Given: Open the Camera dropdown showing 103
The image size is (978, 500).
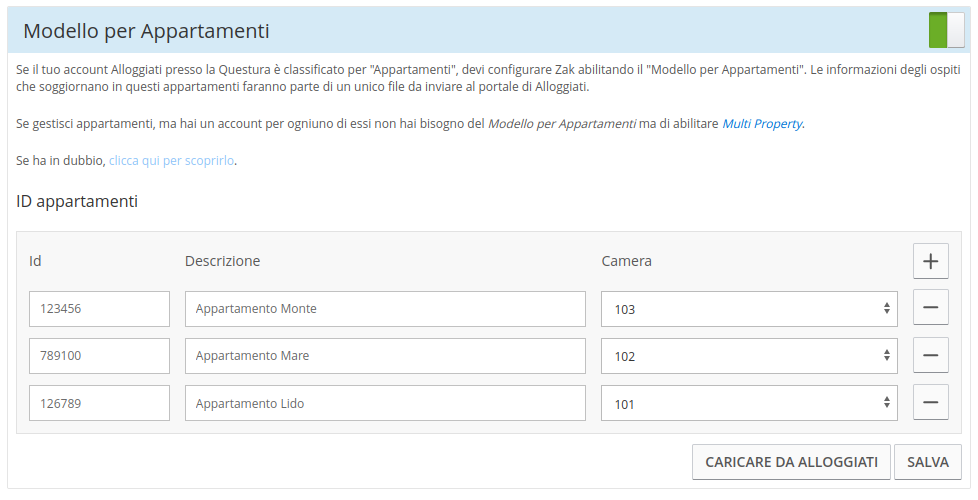Looking at the screenshot, I should pos(749,309).
